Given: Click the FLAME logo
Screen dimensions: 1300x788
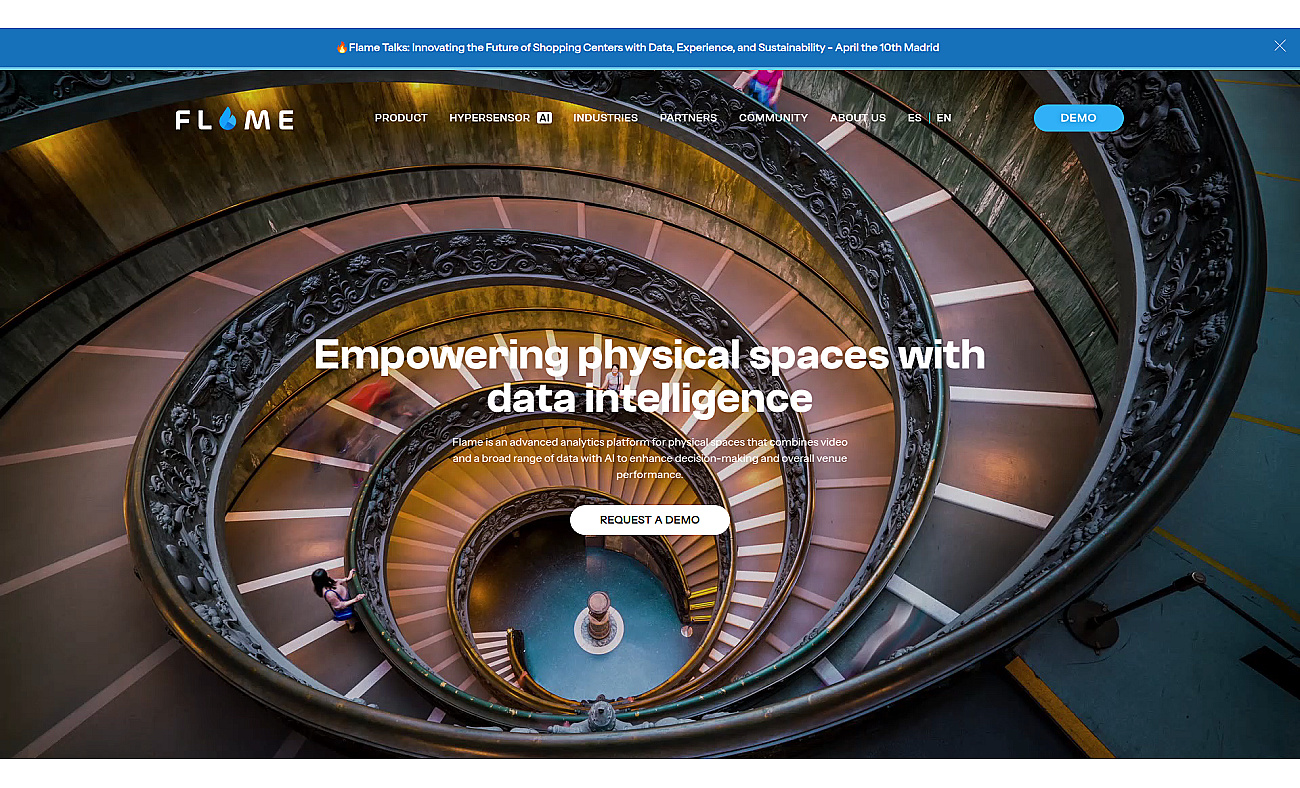Looking at the screenshot, I should (x=235, y=119).
